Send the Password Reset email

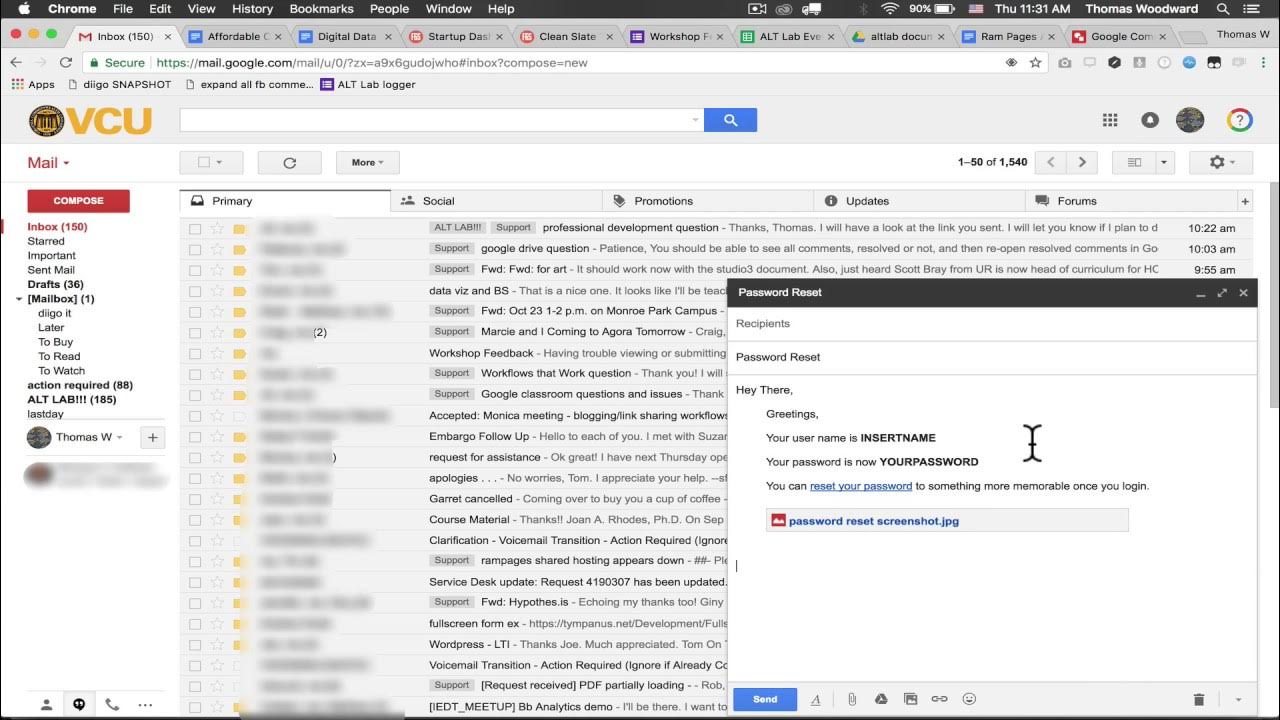pyautogui.click(x=765, y=699)
